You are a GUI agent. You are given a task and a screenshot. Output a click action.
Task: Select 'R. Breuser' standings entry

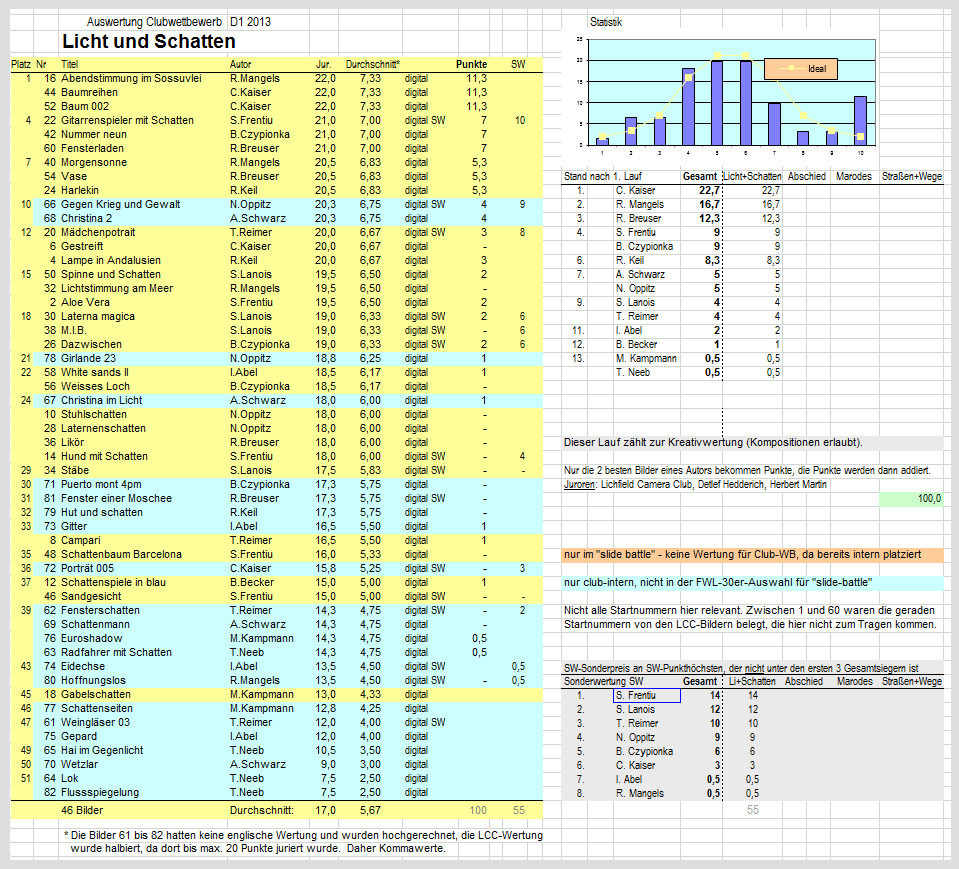click(x=638, y=218)
